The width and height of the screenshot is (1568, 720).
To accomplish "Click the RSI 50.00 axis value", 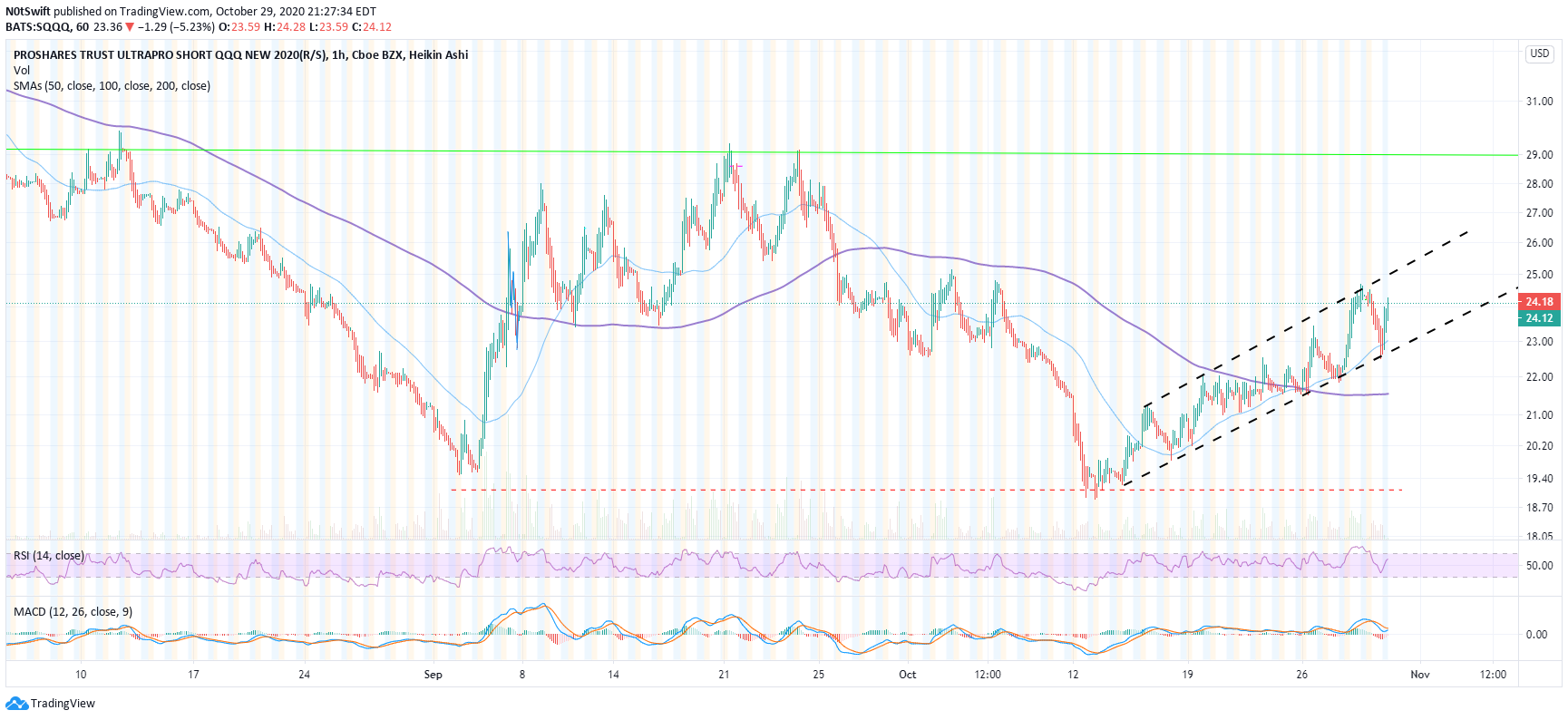I will pyautogui.click(x=1539, y=566).
